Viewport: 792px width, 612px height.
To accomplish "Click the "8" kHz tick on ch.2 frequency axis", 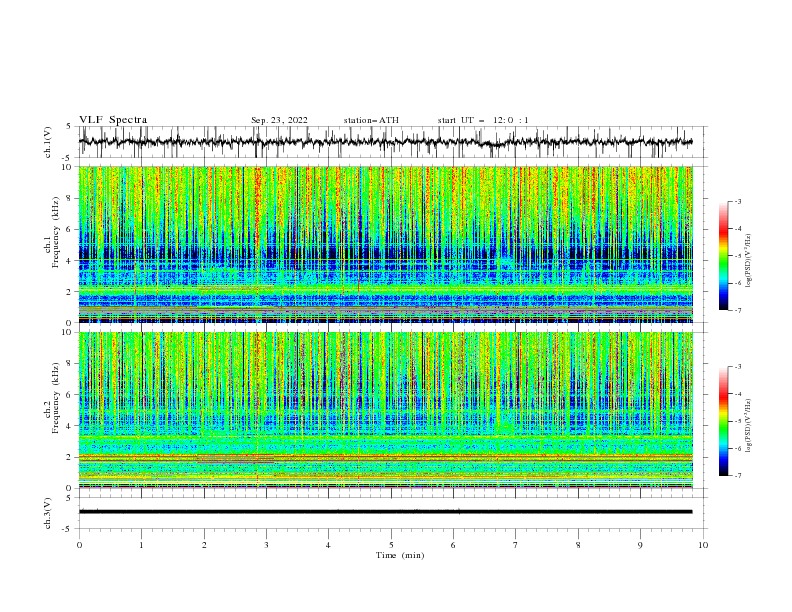I will tap(70, 364).
